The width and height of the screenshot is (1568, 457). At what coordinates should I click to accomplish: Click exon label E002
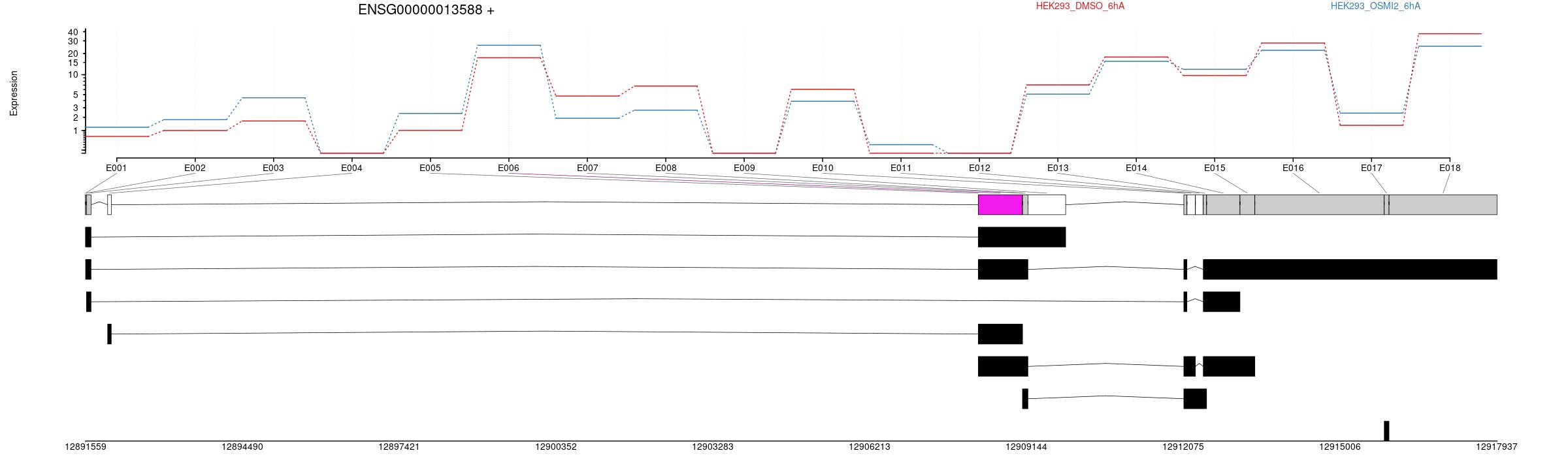195,168
